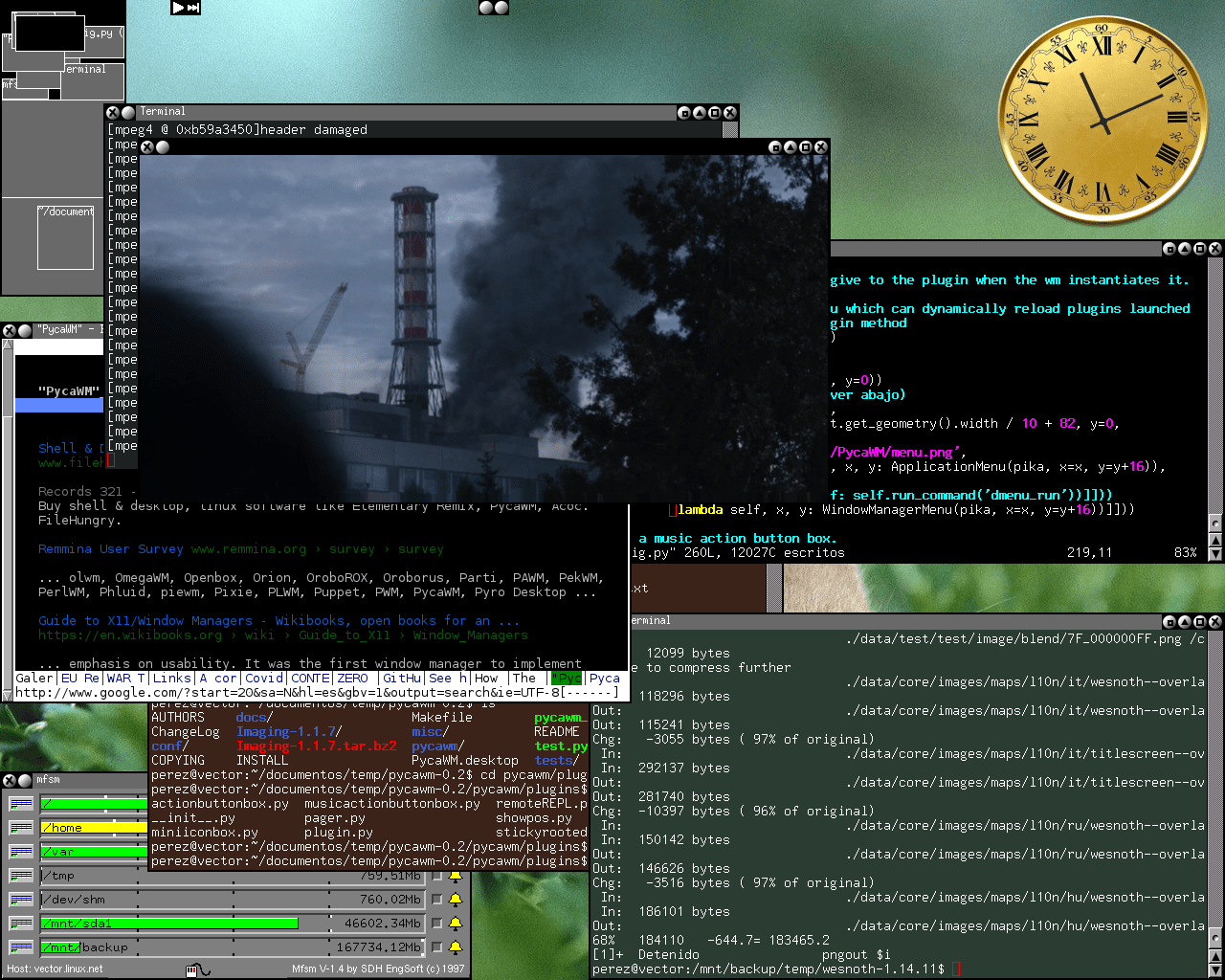Image resolution: width=1225 pixels, height=980 pixels.
Task: Select the WAR T browser tab
Action: point(126,679)
